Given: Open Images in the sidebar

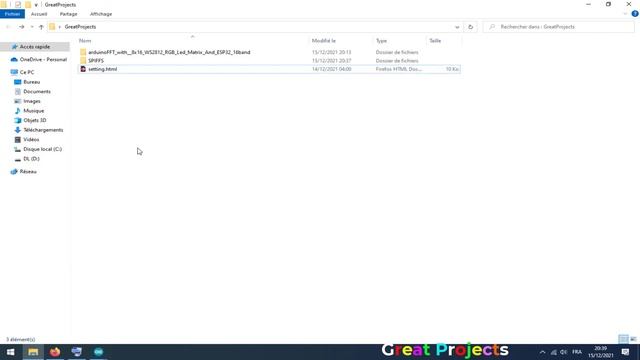Looking at the screenshot, I should [32, 101].
